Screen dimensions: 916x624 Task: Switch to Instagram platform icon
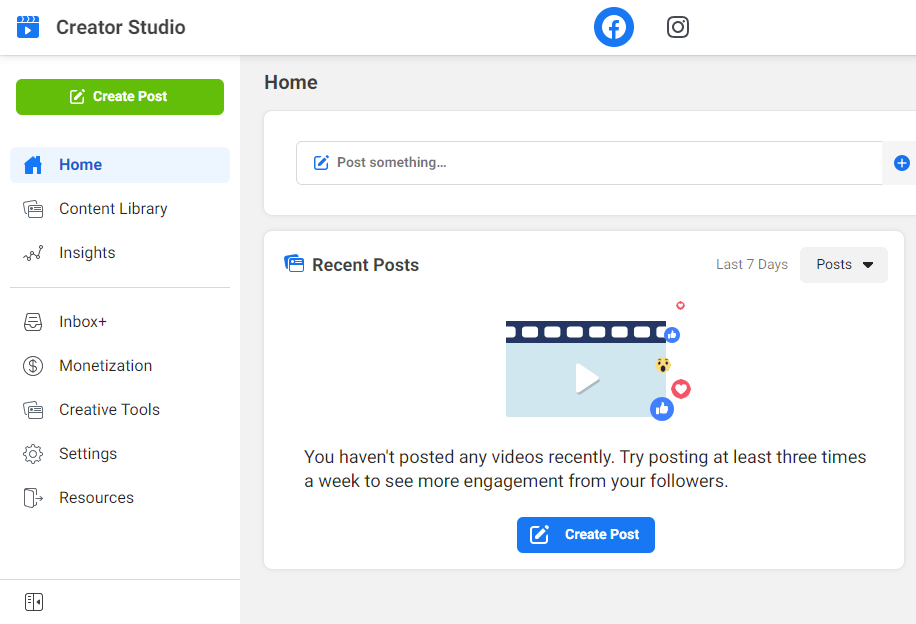coord(677,27)
